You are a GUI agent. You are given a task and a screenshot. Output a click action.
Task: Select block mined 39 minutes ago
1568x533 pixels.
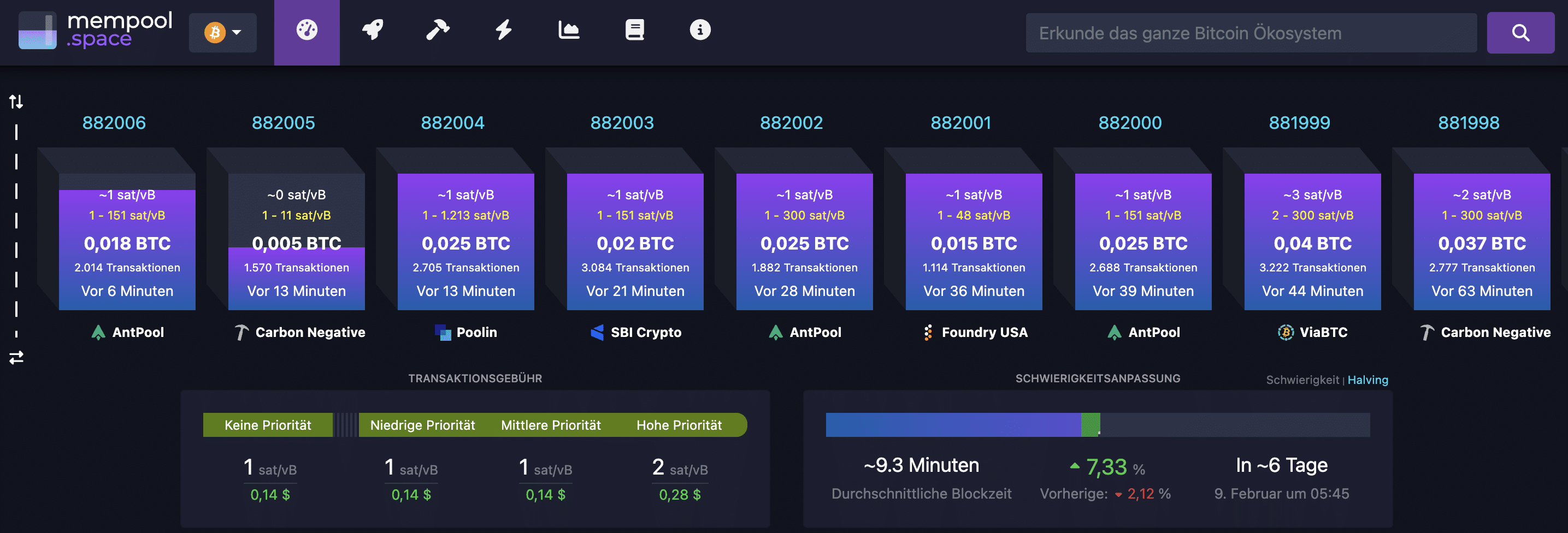click(x=1143, y=242)
